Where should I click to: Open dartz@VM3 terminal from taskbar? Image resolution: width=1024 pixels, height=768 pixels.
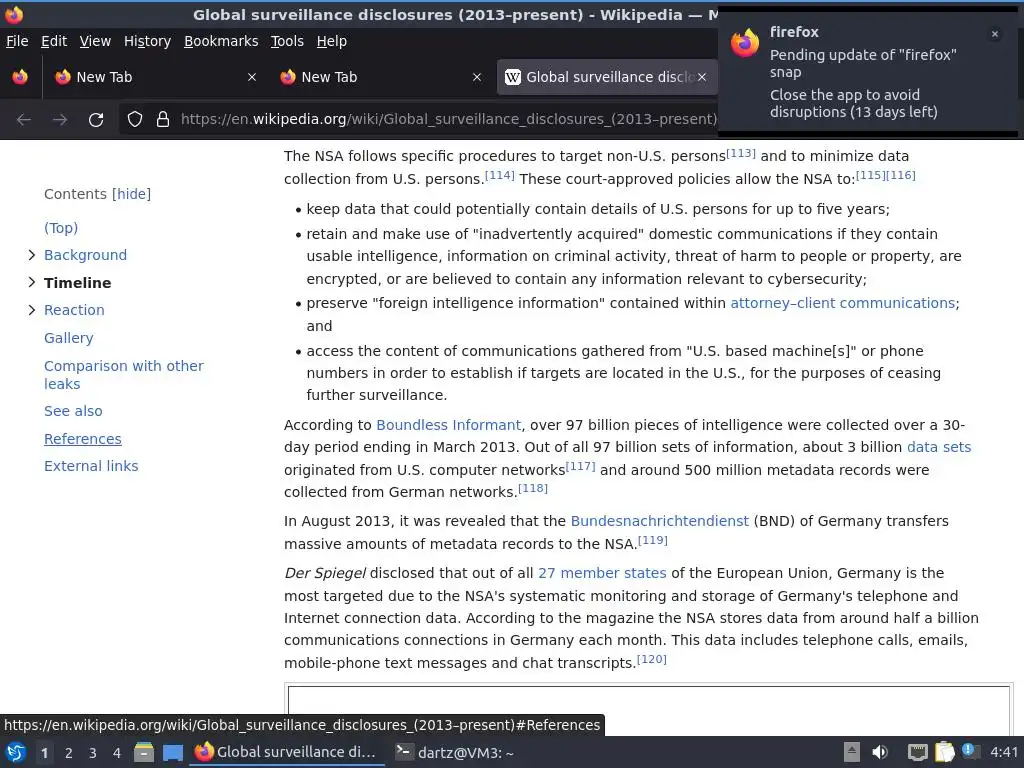pos(455,753)
